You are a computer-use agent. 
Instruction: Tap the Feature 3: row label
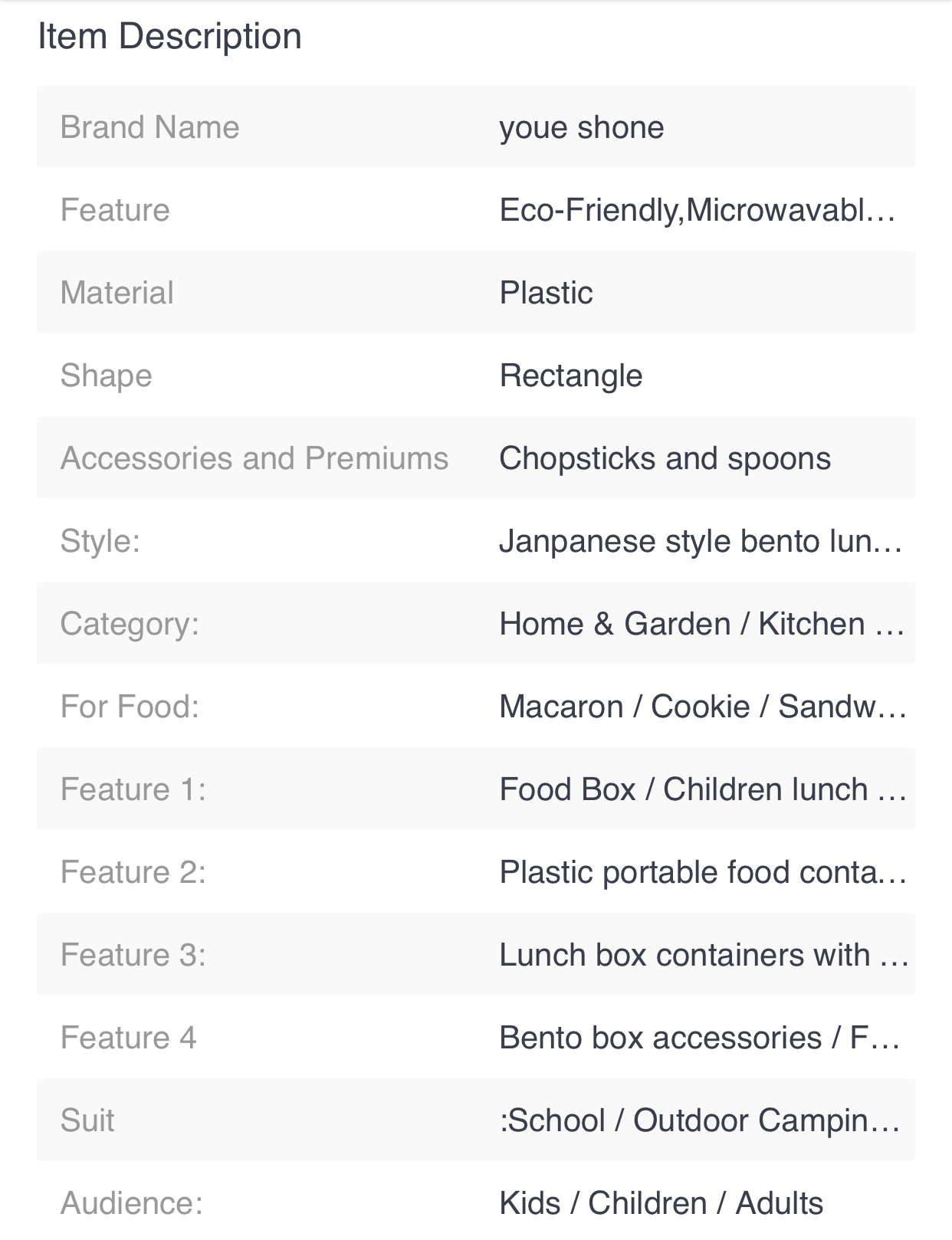(133, 955)
